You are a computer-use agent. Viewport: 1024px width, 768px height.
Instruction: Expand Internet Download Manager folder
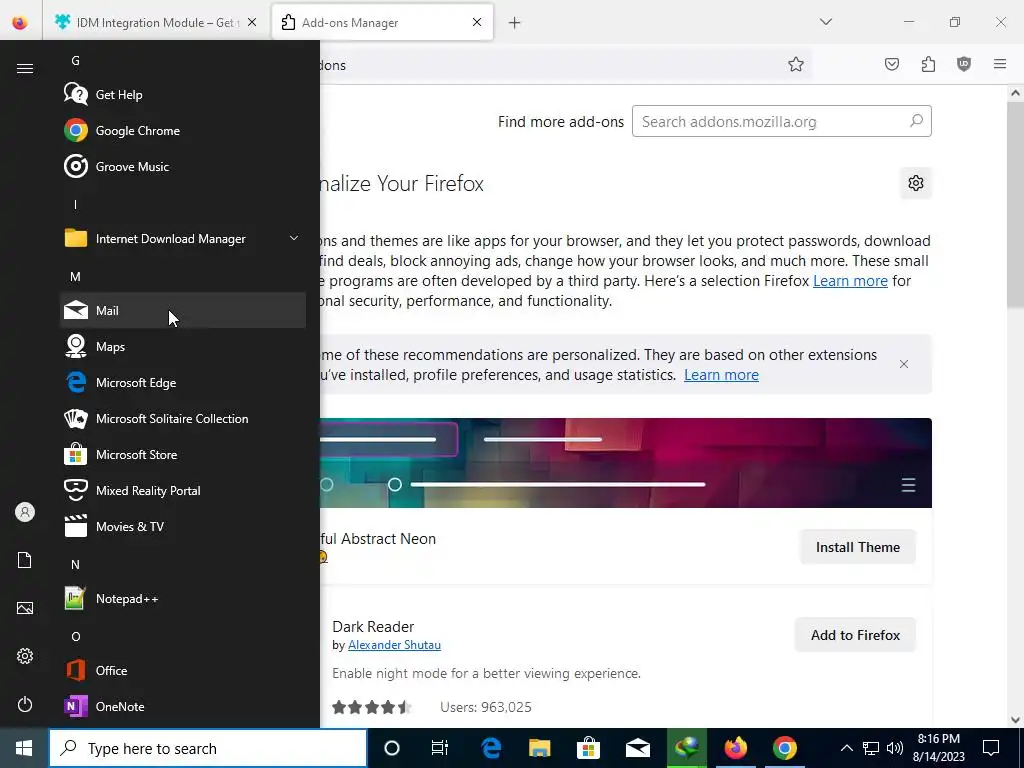[183, 239]
